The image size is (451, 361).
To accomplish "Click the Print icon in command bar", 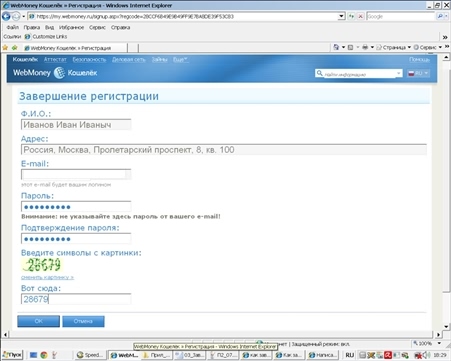I will click(365, 47).
